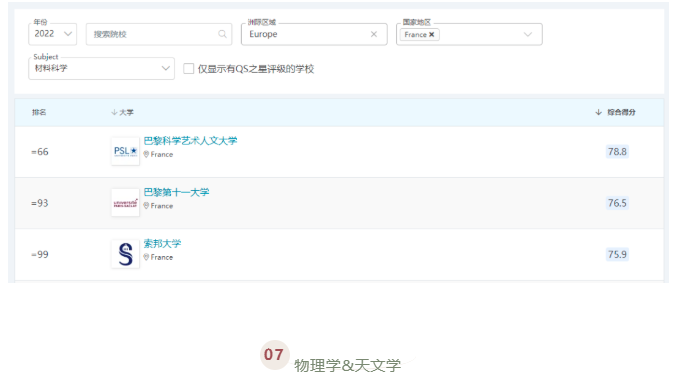Click the Paris-Saclay university logo
This screenshot has height=376, width=683.
click(x=125, y=203)
